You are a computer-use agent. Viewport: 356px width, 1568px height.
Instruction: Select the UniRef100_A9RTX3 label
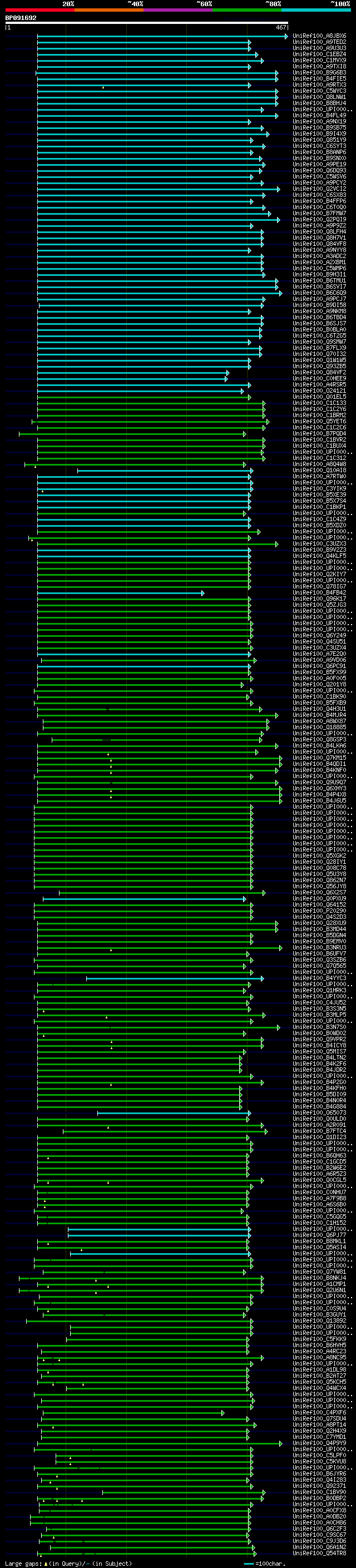click(319, 85)
